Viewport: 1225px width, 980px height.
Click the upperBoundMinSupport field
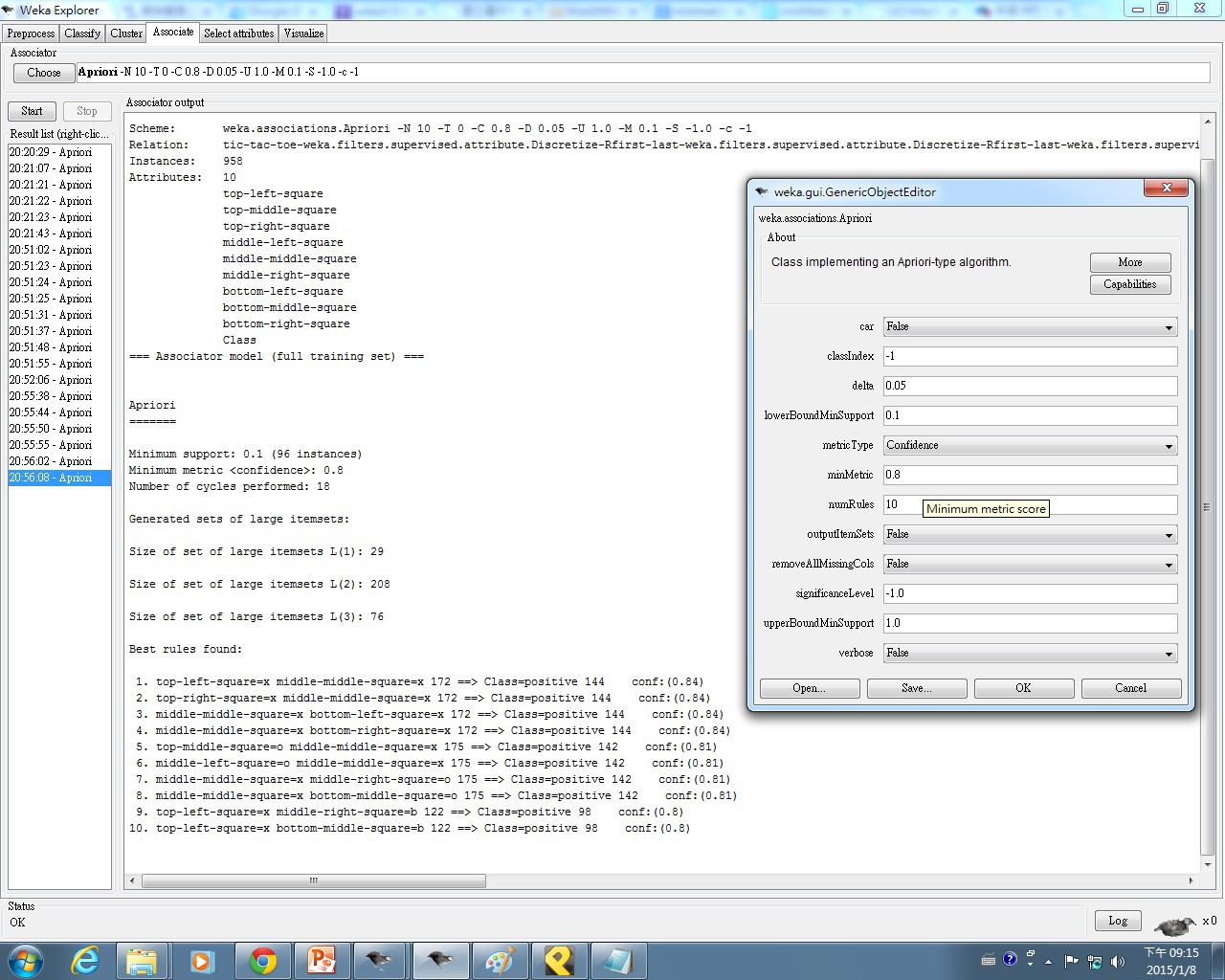click(x=1030, y=623)
